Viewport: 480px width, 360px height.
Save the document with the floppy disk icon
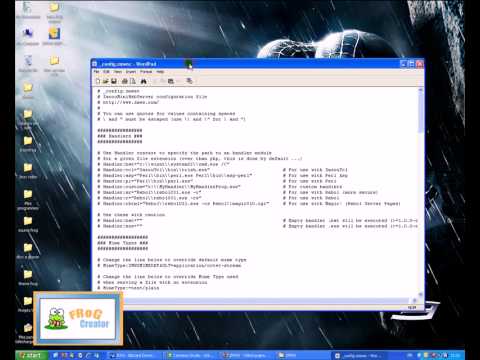tap(114, 81)
